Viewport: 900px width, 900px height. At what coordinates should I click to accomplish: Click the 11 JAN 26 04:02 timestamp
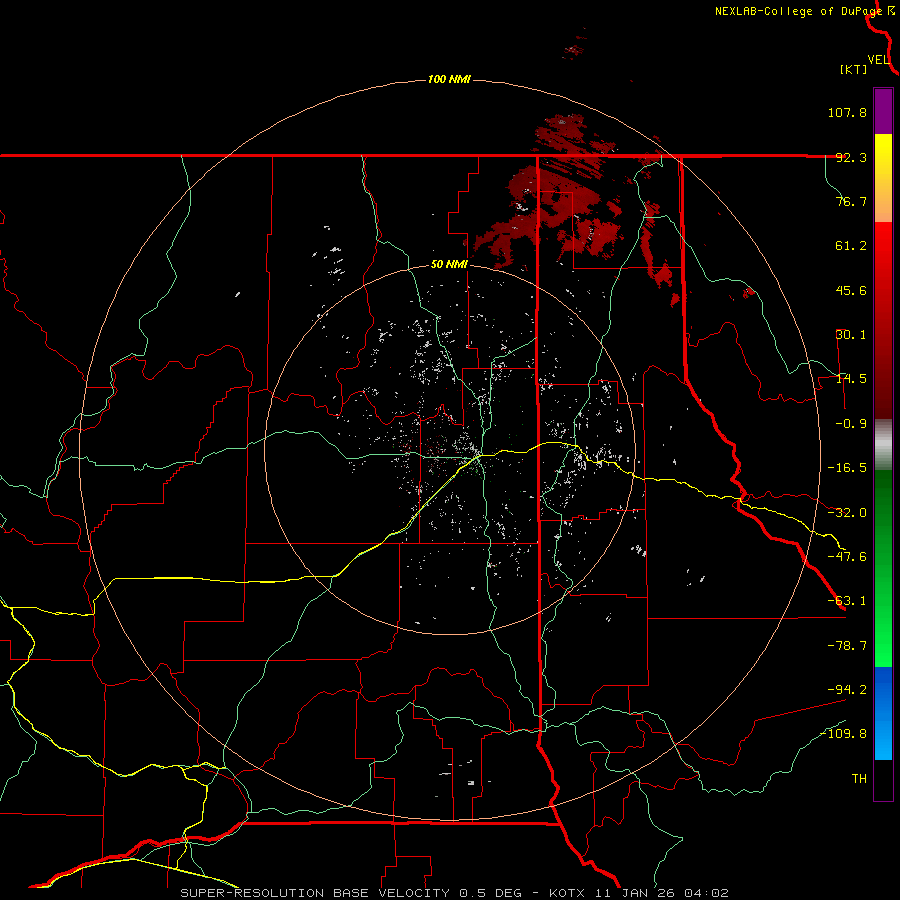[661, 893]
